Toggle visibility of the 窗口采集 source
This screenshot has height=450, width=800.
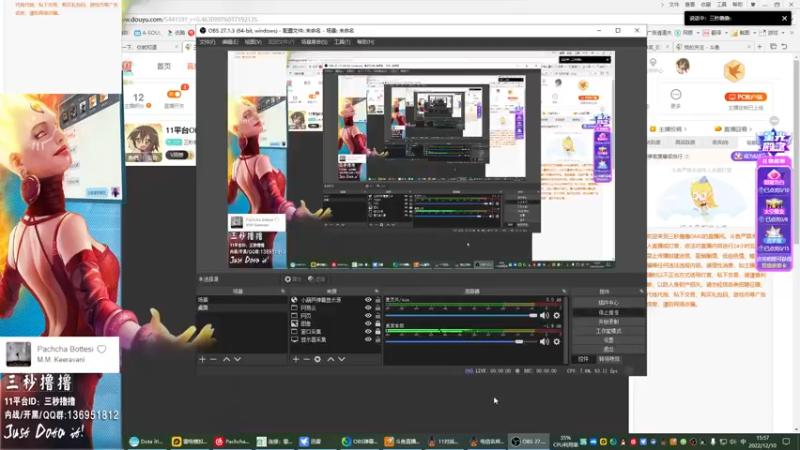click(x=368, y=332)
